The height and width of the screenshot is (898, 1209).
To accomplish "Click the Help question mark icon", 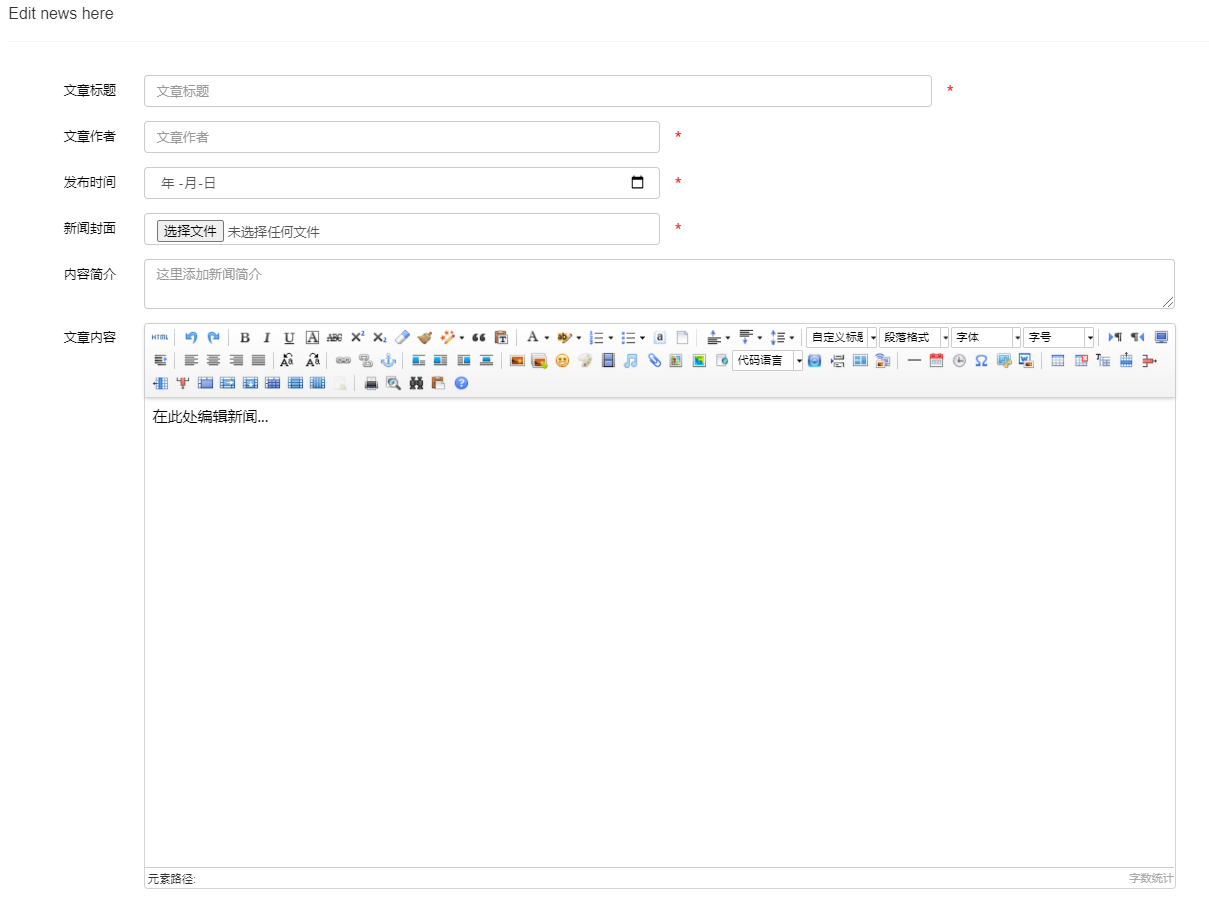I will (461, 383).
